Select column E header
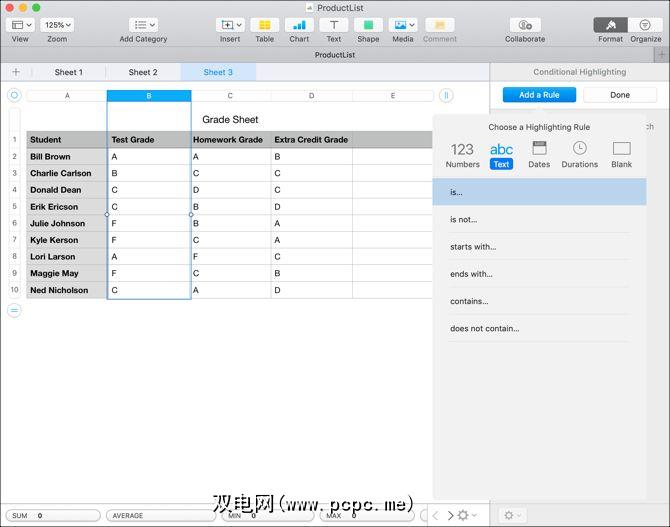 pos(393,96)
